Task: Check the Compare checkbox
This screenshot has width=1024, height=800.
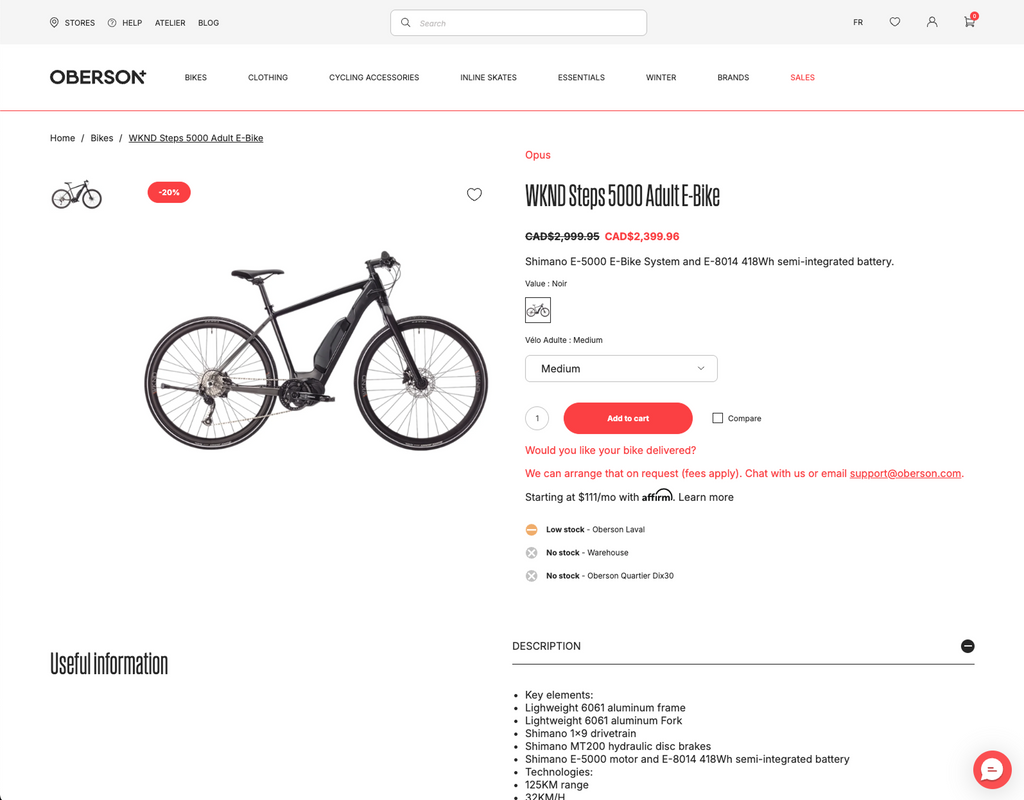Action: click(718, 418)
